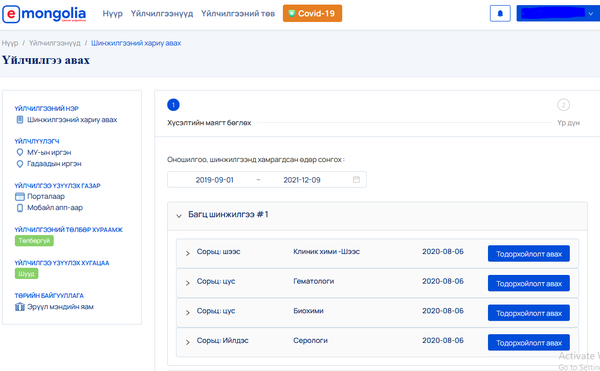Get certificate for Клиник хими -Шээс
Image resolution: width=600 pixels, height=371 pixels.
pos(528,254)
